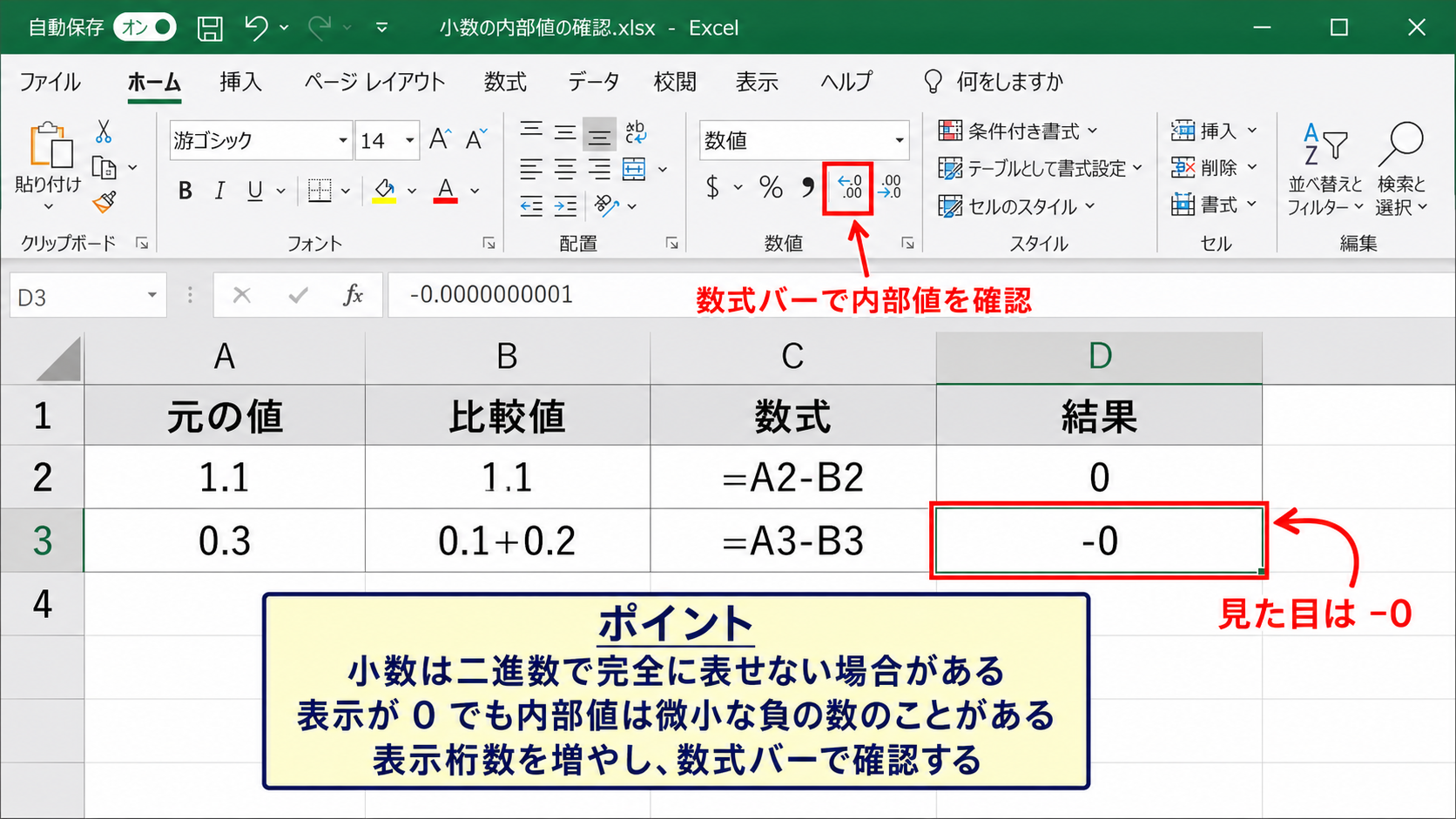Toggle Italic formatting
Viewport: 1456px width, 819px height.
coord(219,191)
